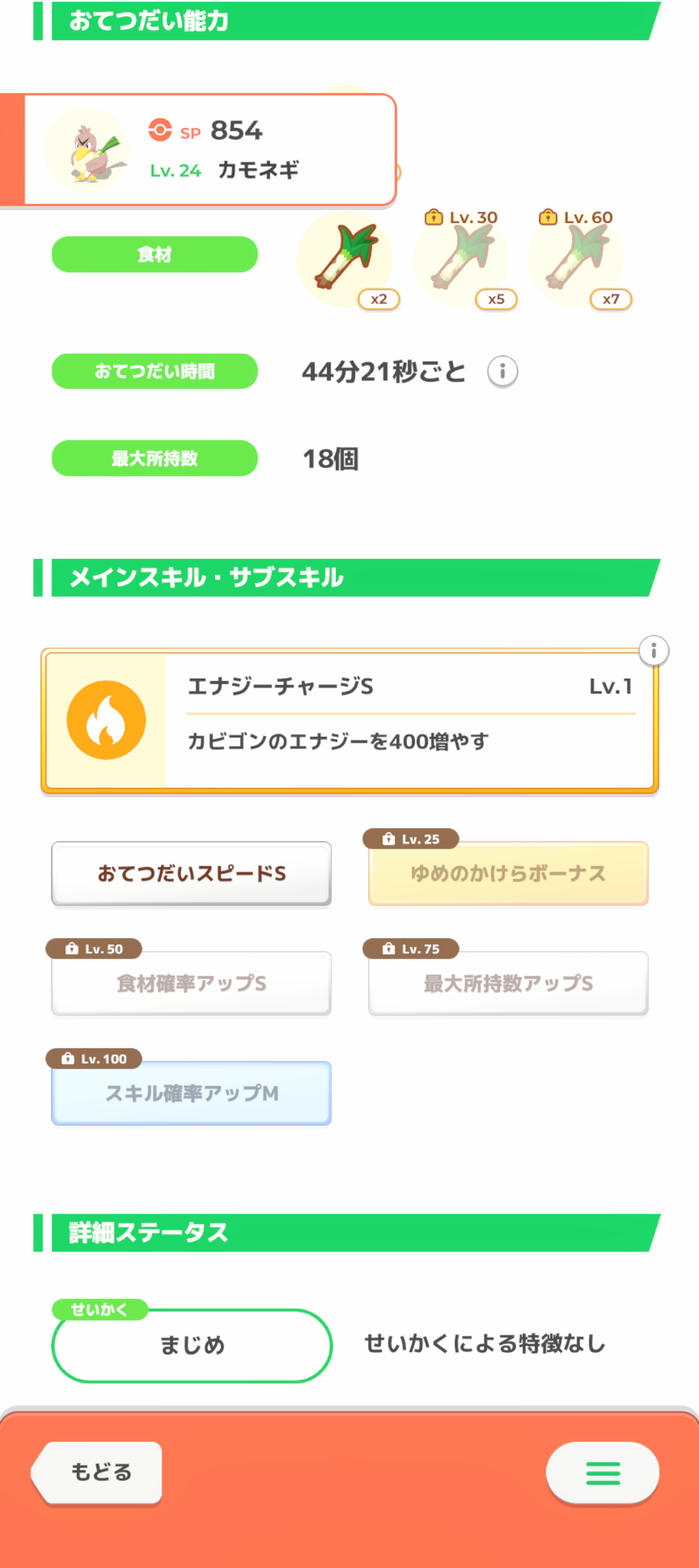Tap the 食材 green label
The width and height of the screenshot is (699, 1568).
pos(155,255)
